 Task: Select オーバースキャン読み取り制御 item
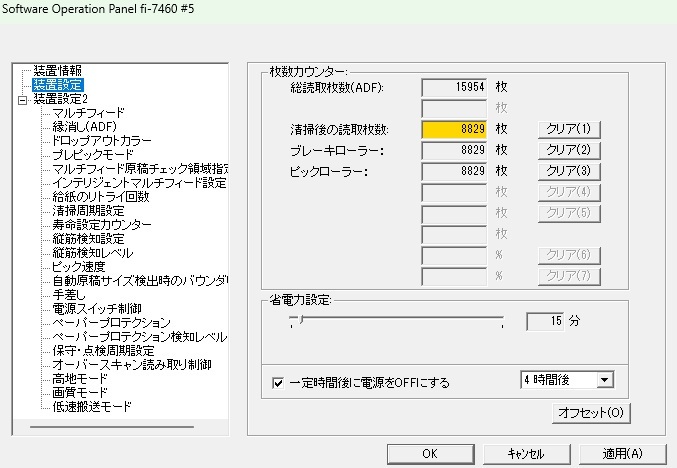(x=132, y=364)
